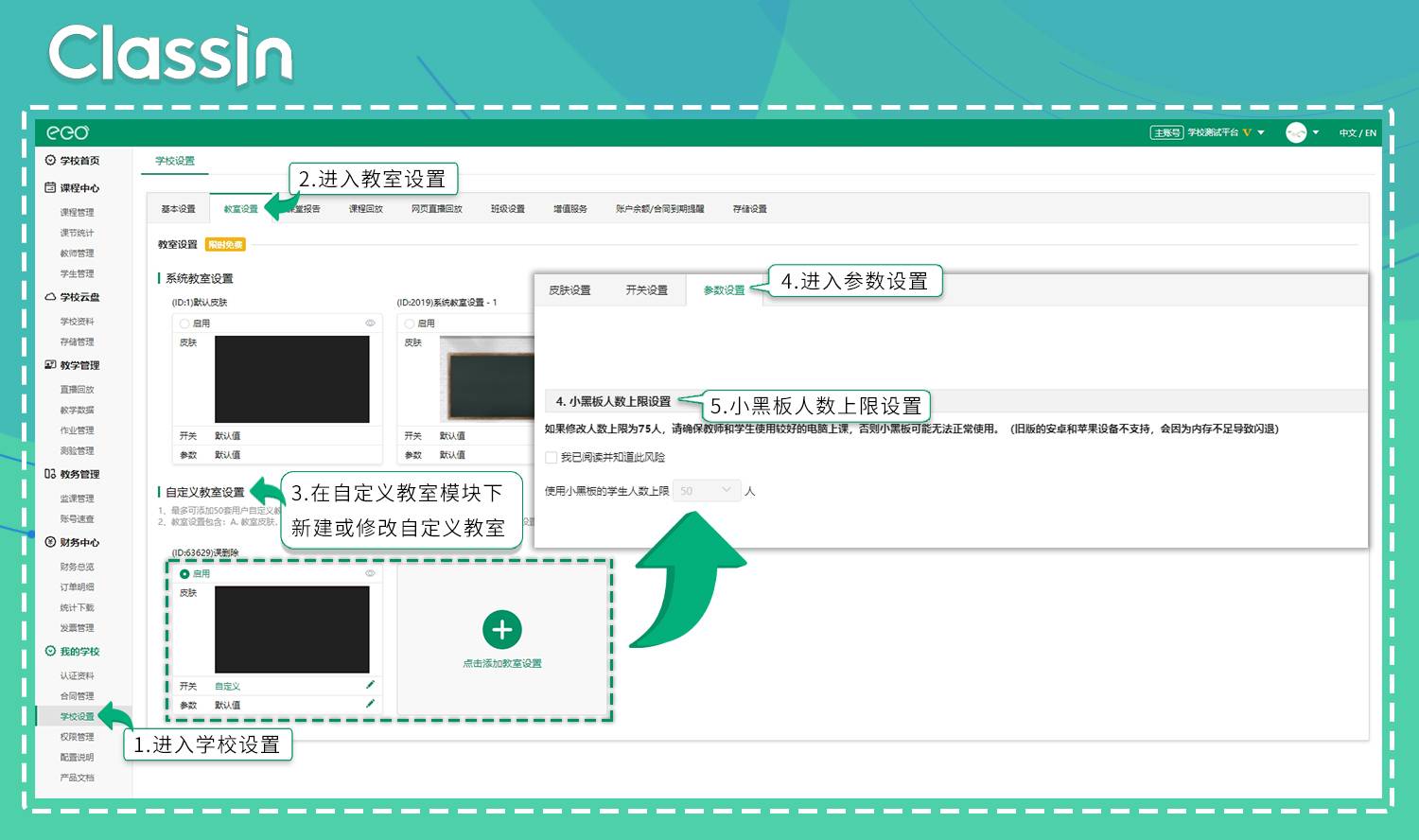The height and width of the screenshot is (840, 1419).
Task: Open student limit dropdown showing 50
Action: [707, 490]
